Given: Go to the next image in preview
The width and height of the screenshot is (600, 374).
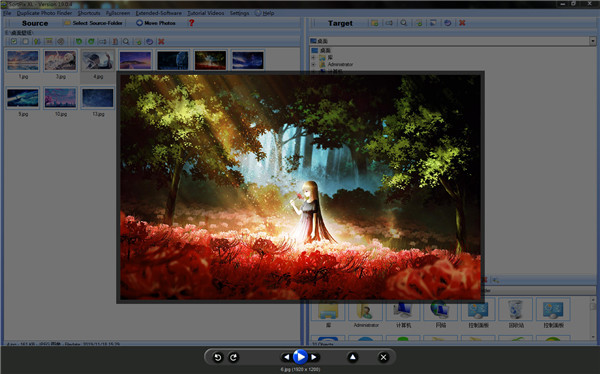Looking at the screenshot, I should [x=314, y=357].
